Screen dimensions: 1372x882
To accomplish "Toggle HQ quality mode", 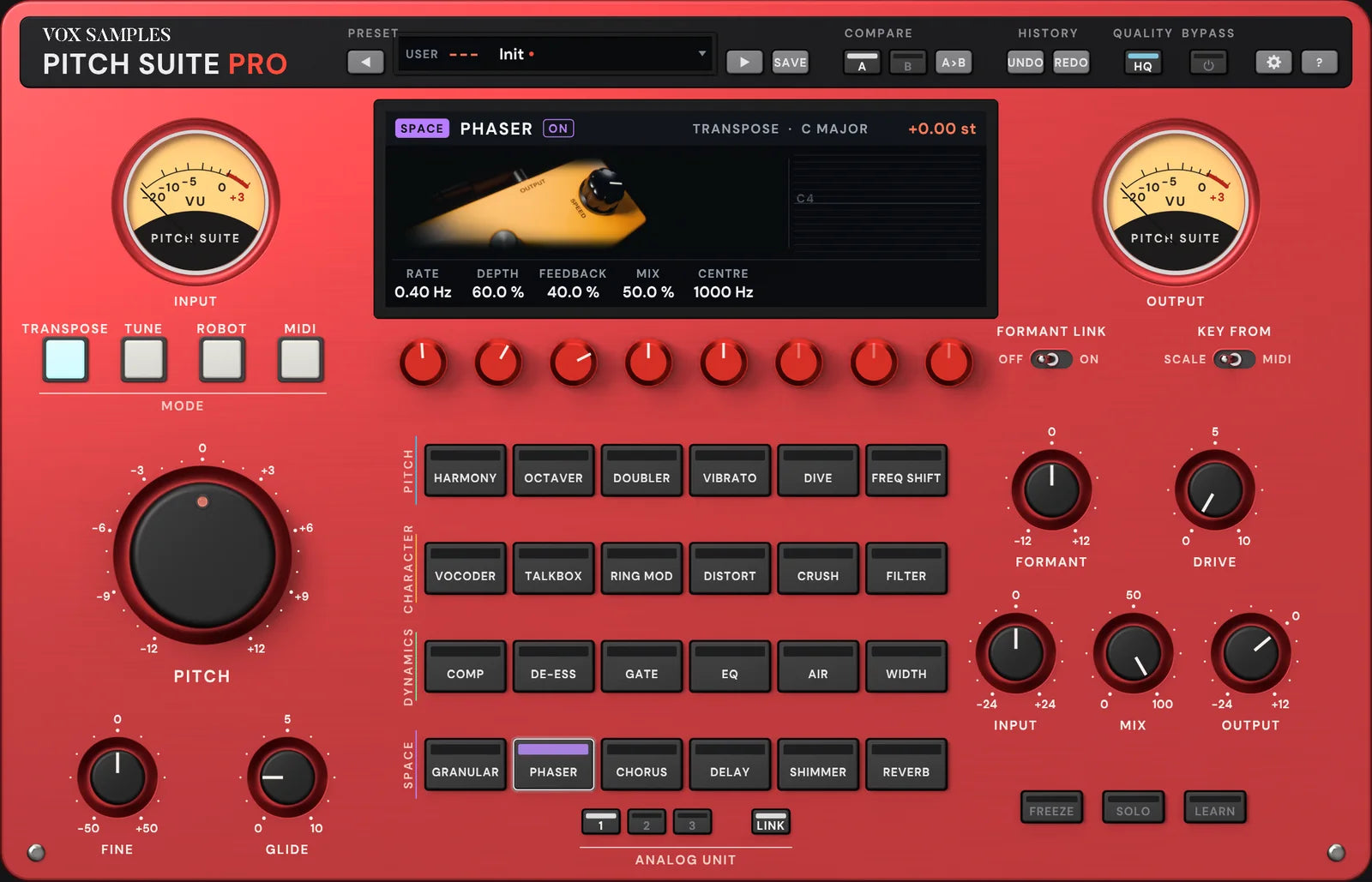I will 1143,63.
